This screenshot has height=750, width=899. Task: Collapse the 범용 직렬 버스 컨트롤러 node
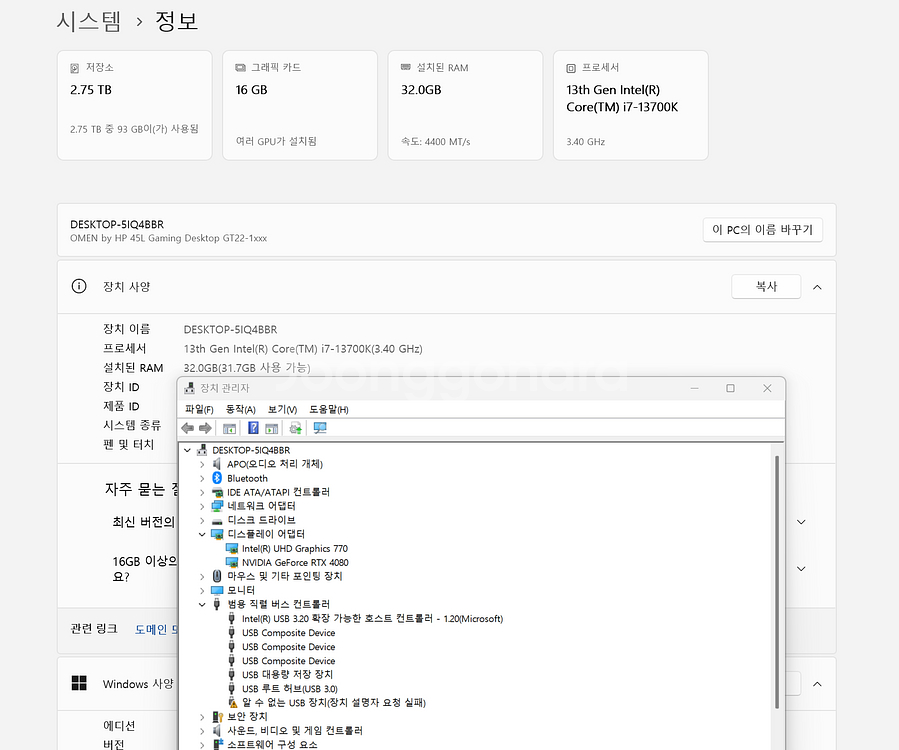pyautogui.click(x=201, y=604)
